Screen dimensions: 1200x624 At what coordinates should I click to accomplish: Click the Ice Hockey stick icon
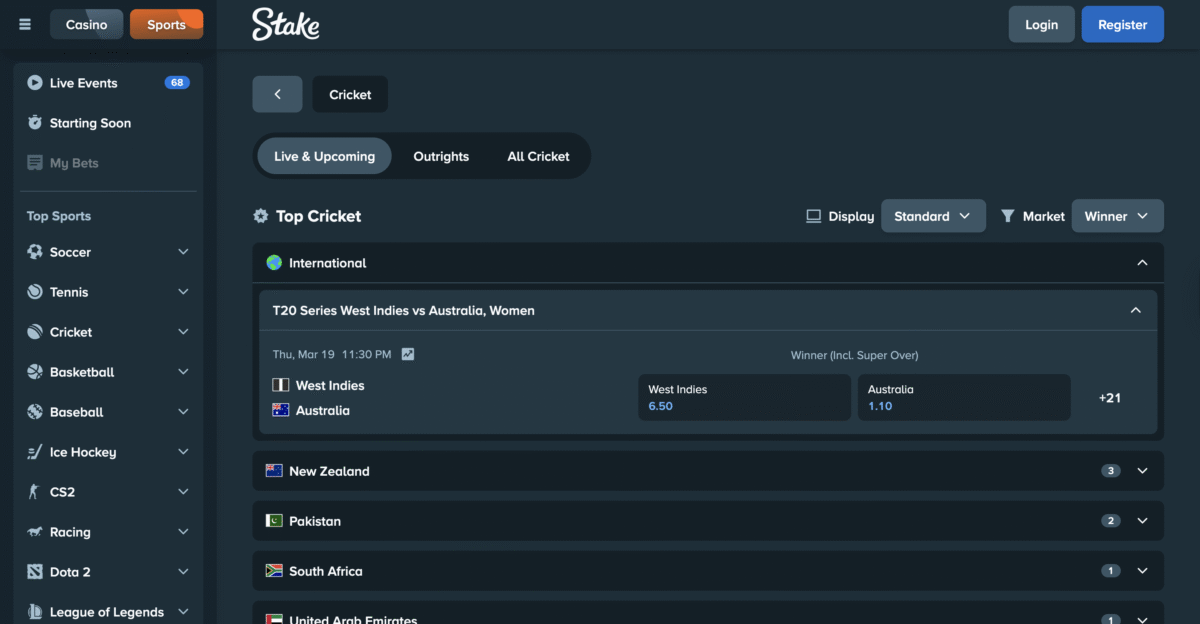[x=35, y=452]
